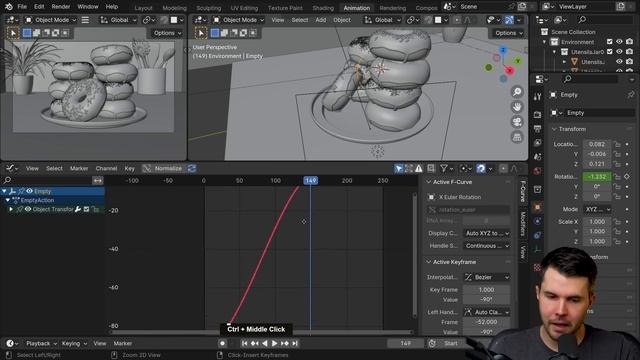Open Keying popover in timeline
Viewport: 640px width, 360px height.
coord(74,343)
